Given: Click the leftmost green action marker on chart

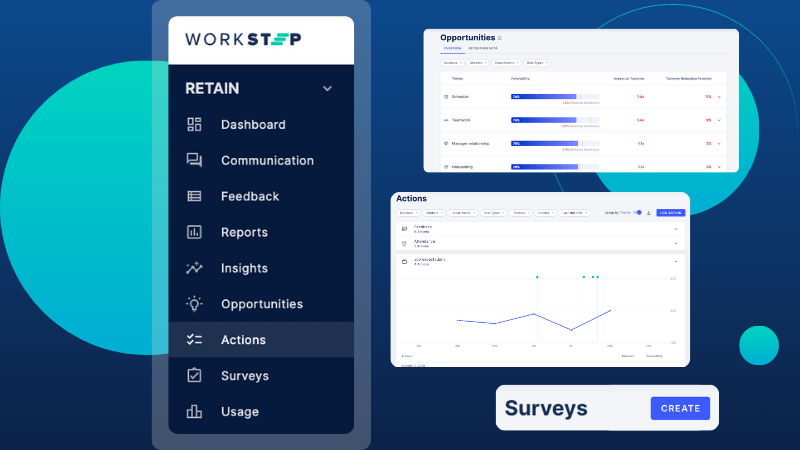Looking at the screenshot, I should [x=537, y=277].
